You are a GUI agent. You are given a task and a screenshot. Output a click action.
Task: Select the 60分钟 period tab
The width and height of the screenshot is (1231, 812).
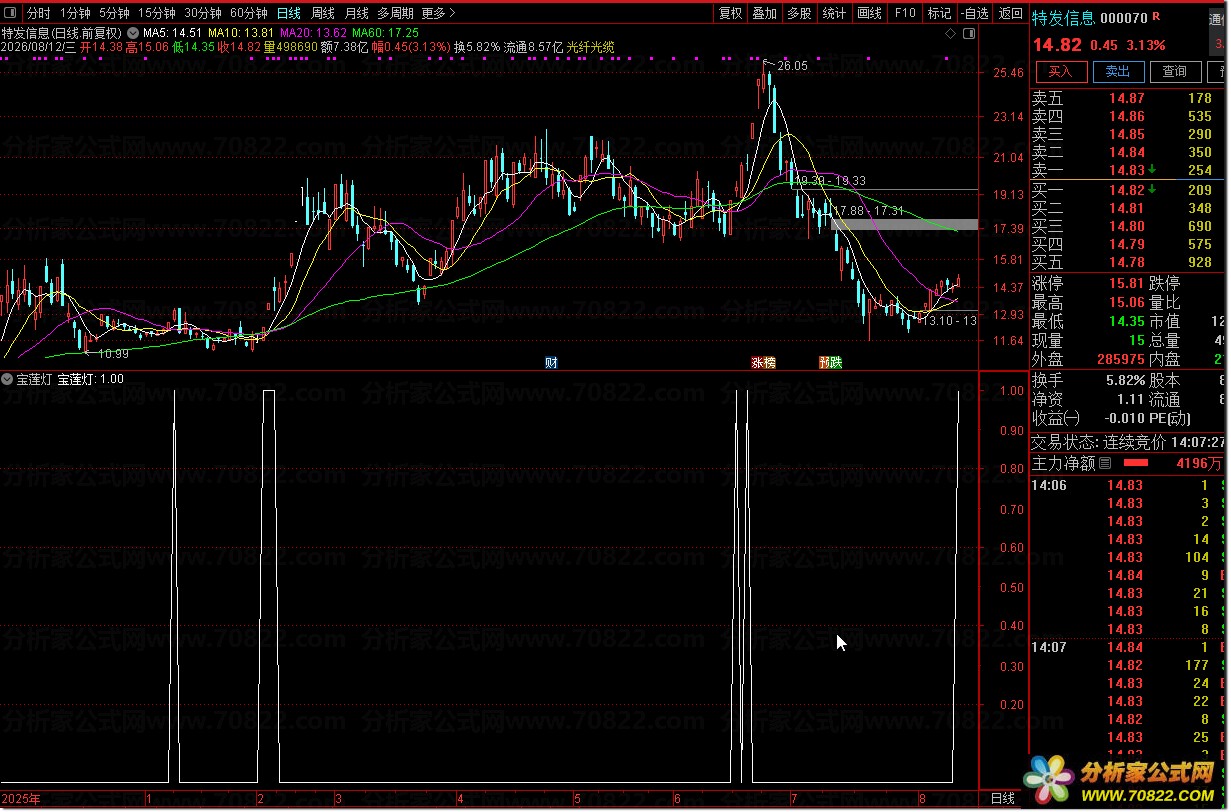point(249,13)
